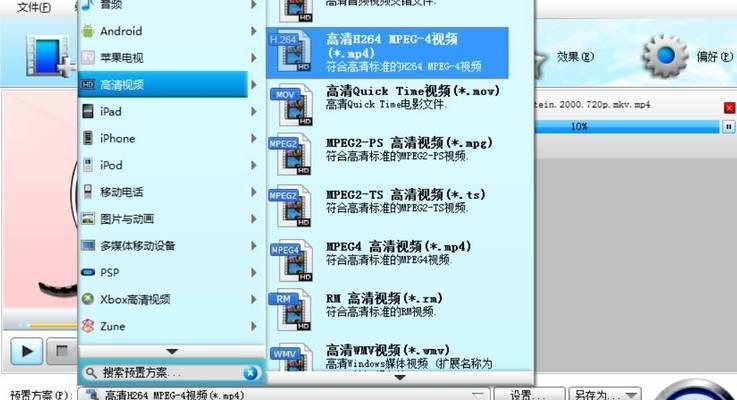Image resolution: width=737 pixels, height=400 pixels.
Task: Choose the 多媒体移动设备 category label
Action: [137, 245]
